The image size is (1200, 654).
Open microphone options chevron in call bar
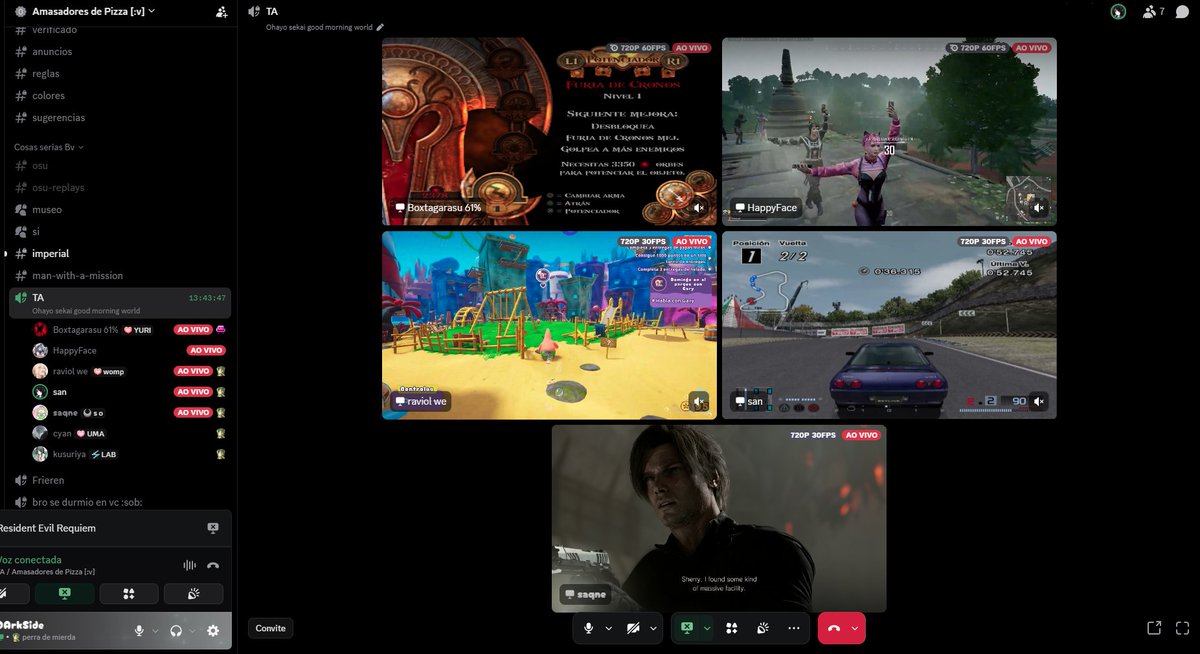click(608, 628)
